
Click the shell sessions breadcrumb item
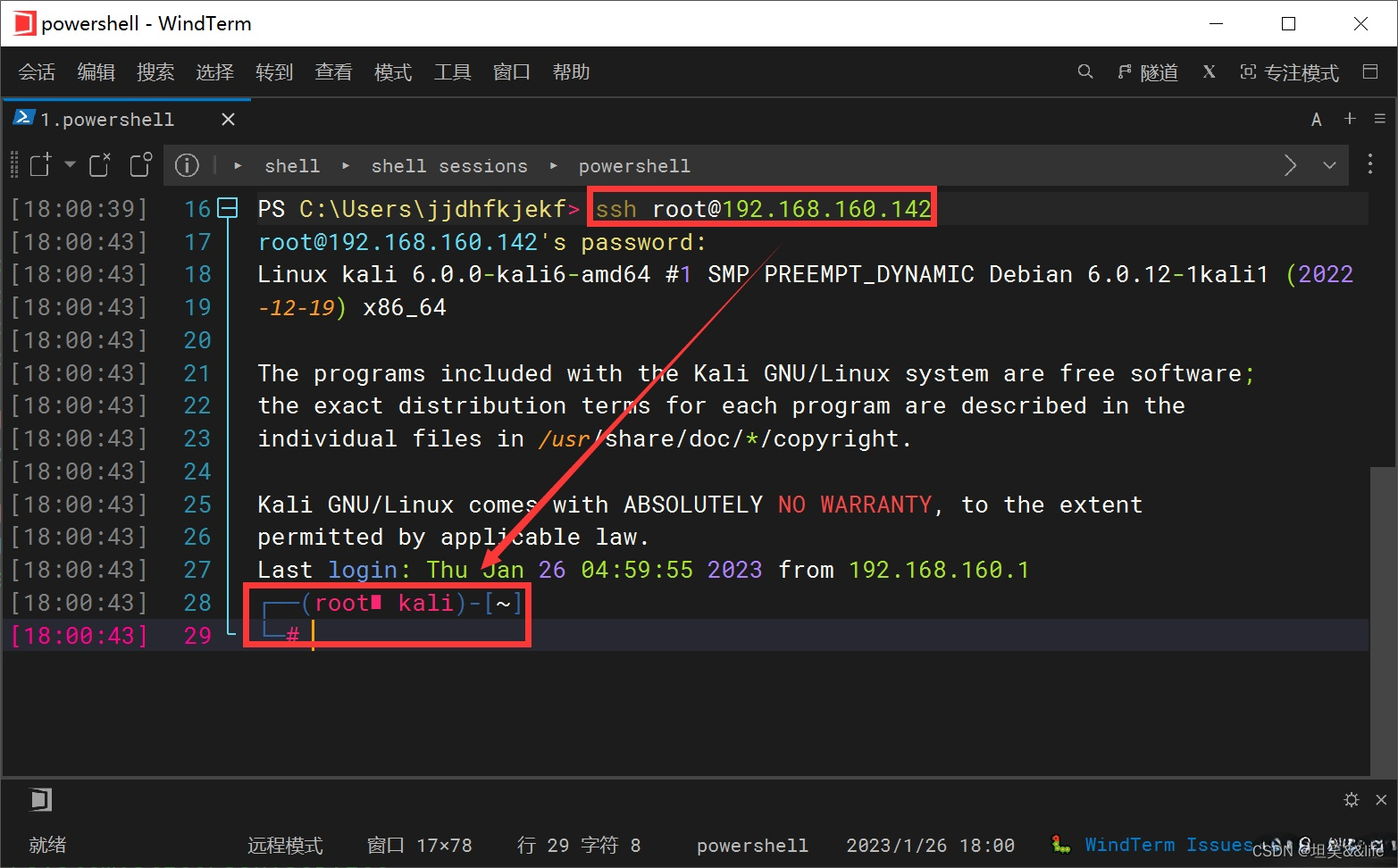pyautogui.click(x=449, y=166)
